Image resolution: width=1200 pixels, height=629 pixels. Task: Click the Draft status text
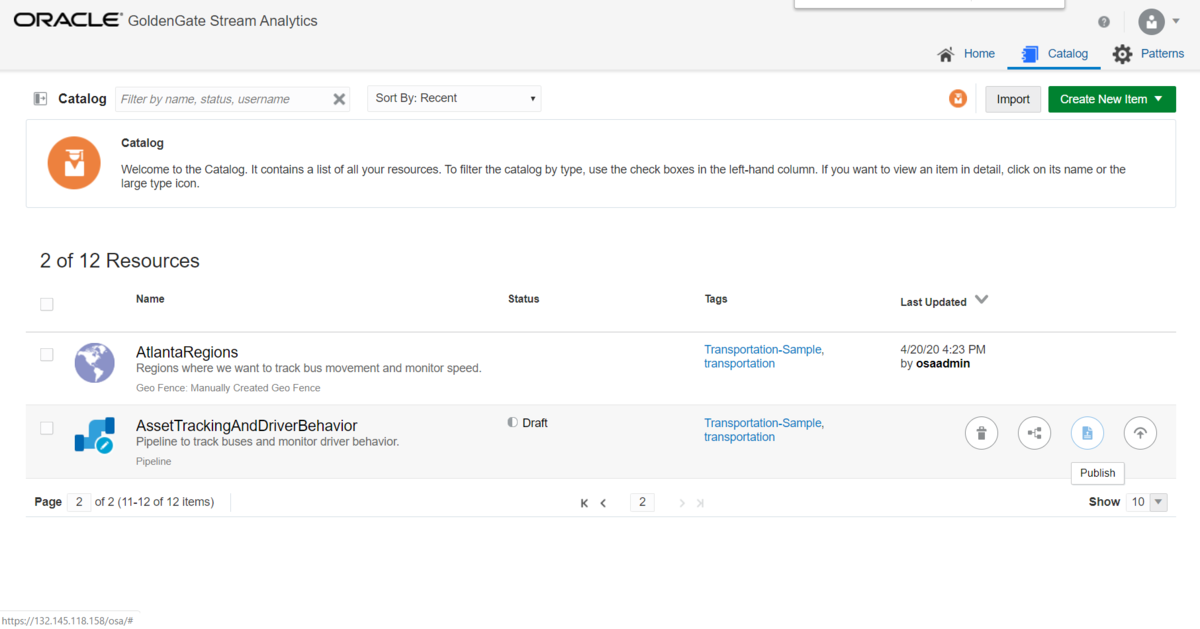pyautogui.click(x=535, y=423)
